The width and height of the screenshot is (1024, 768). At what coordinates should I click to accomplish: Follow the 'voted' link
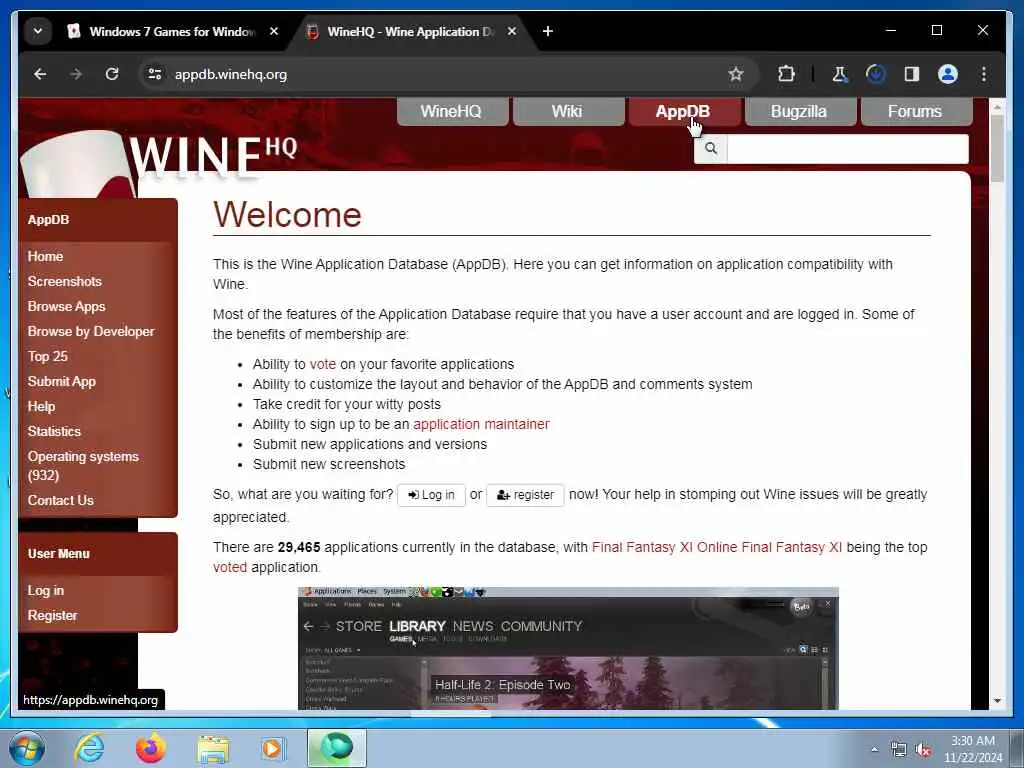click(230, 568)
